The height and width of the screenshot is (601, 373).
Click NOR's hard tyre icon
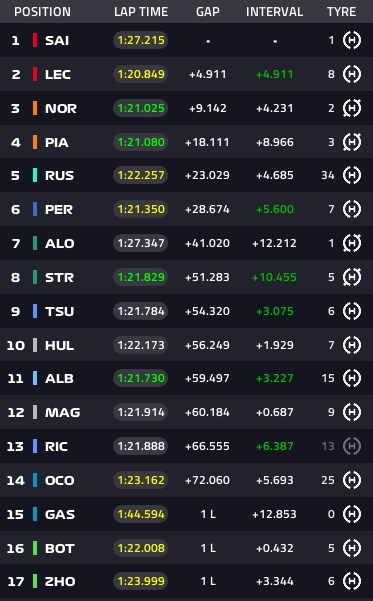click(x=352, y=108)
